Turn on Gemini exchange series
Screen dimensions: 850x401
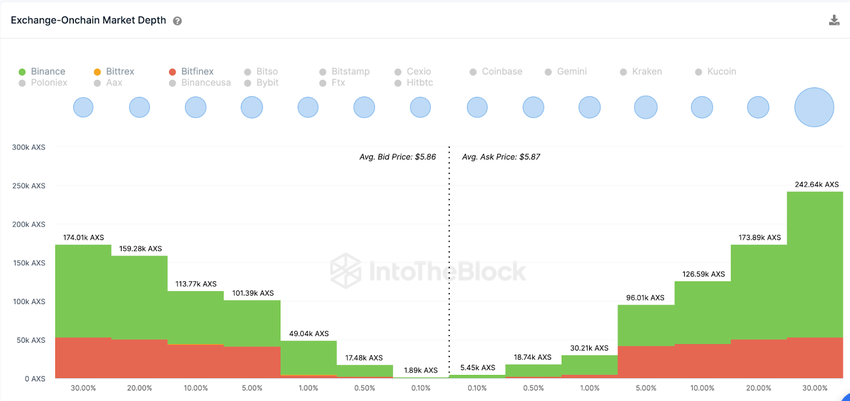[x=573, y=72]
